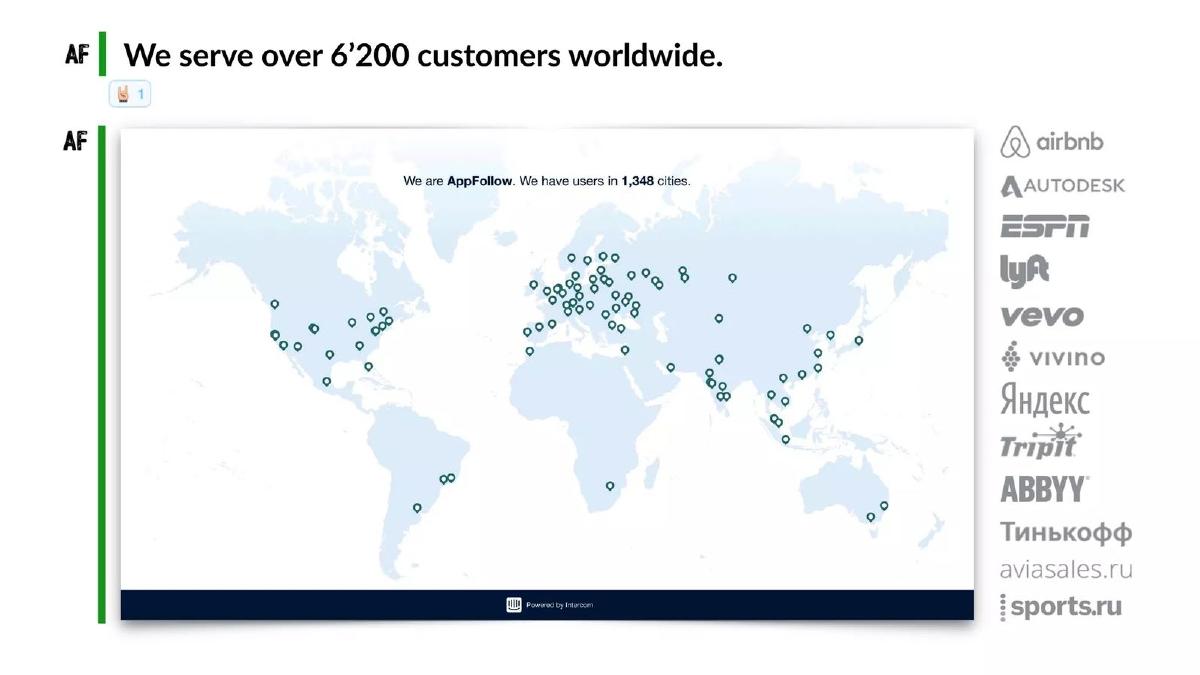The height and width of the screenshot is (675, 1200).
Task: Select the map pin in South Africa
Action: pyautogui.click(x=610, y=486)
